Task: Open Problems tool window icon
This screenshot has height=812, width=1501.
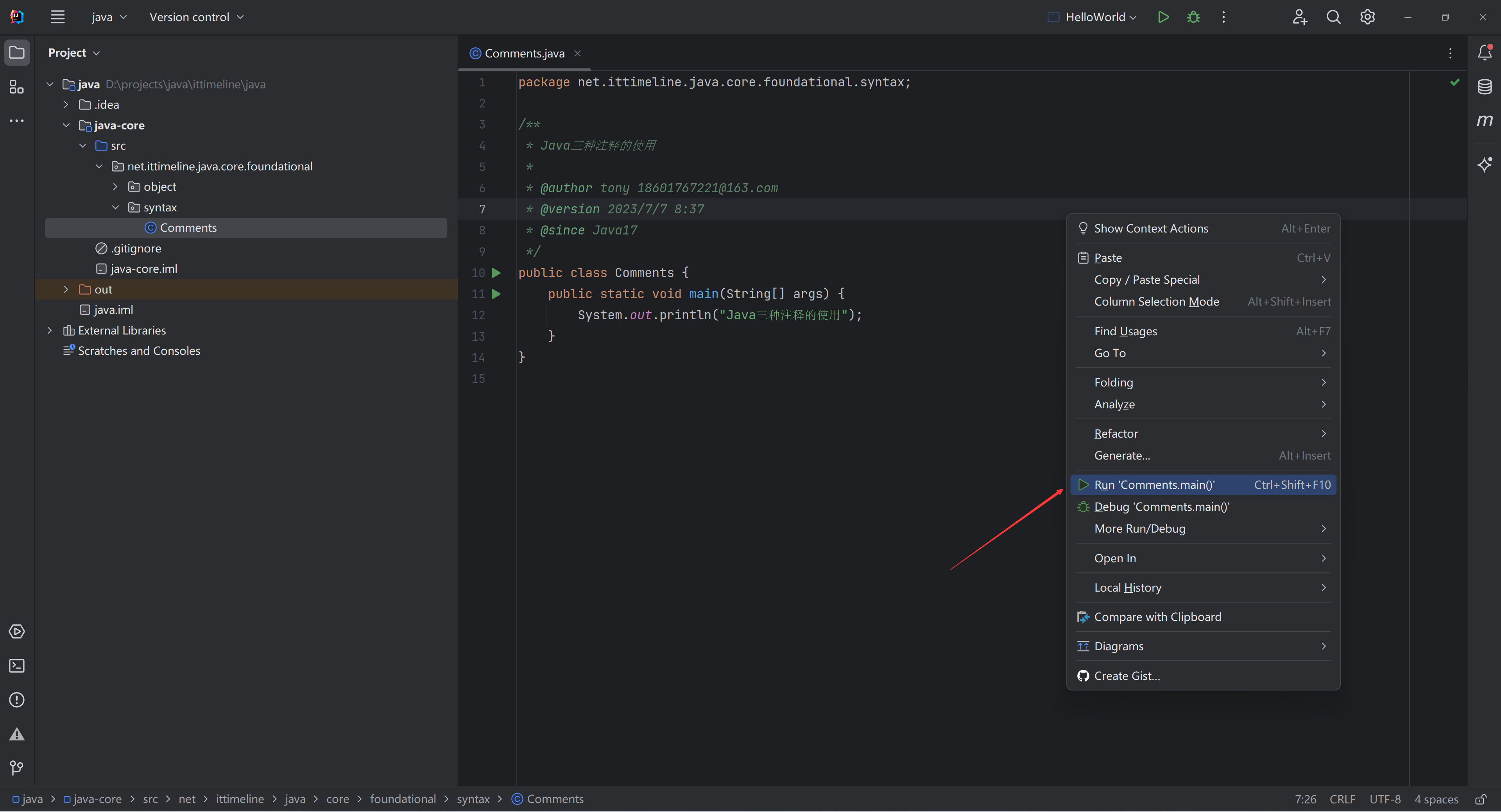Action: [x=17, y=699]
